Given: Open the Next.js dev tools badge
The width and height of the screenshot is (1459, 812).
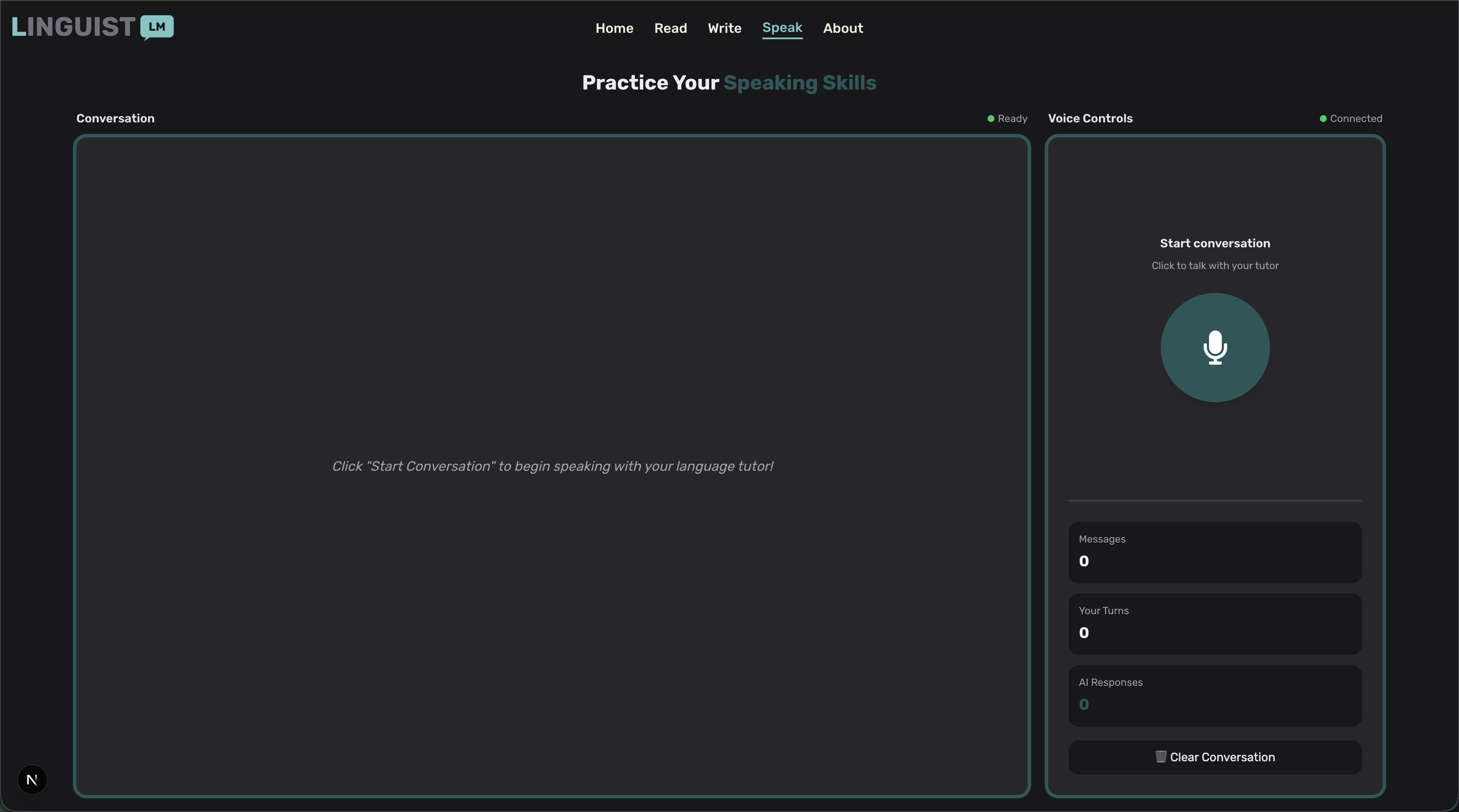Looking at the screenshot, I should [x=32, y=780].
